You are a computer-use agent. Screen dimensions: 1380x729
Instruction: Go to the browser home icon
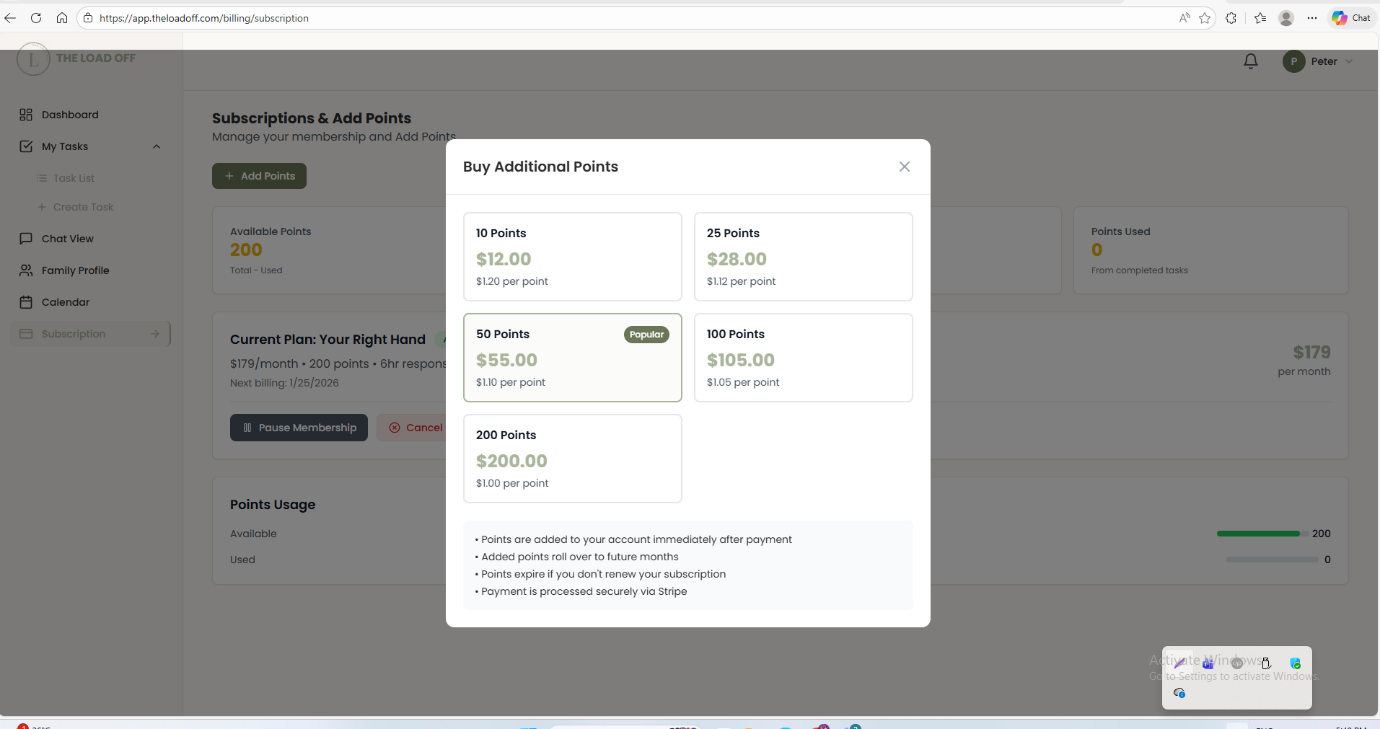62,18
